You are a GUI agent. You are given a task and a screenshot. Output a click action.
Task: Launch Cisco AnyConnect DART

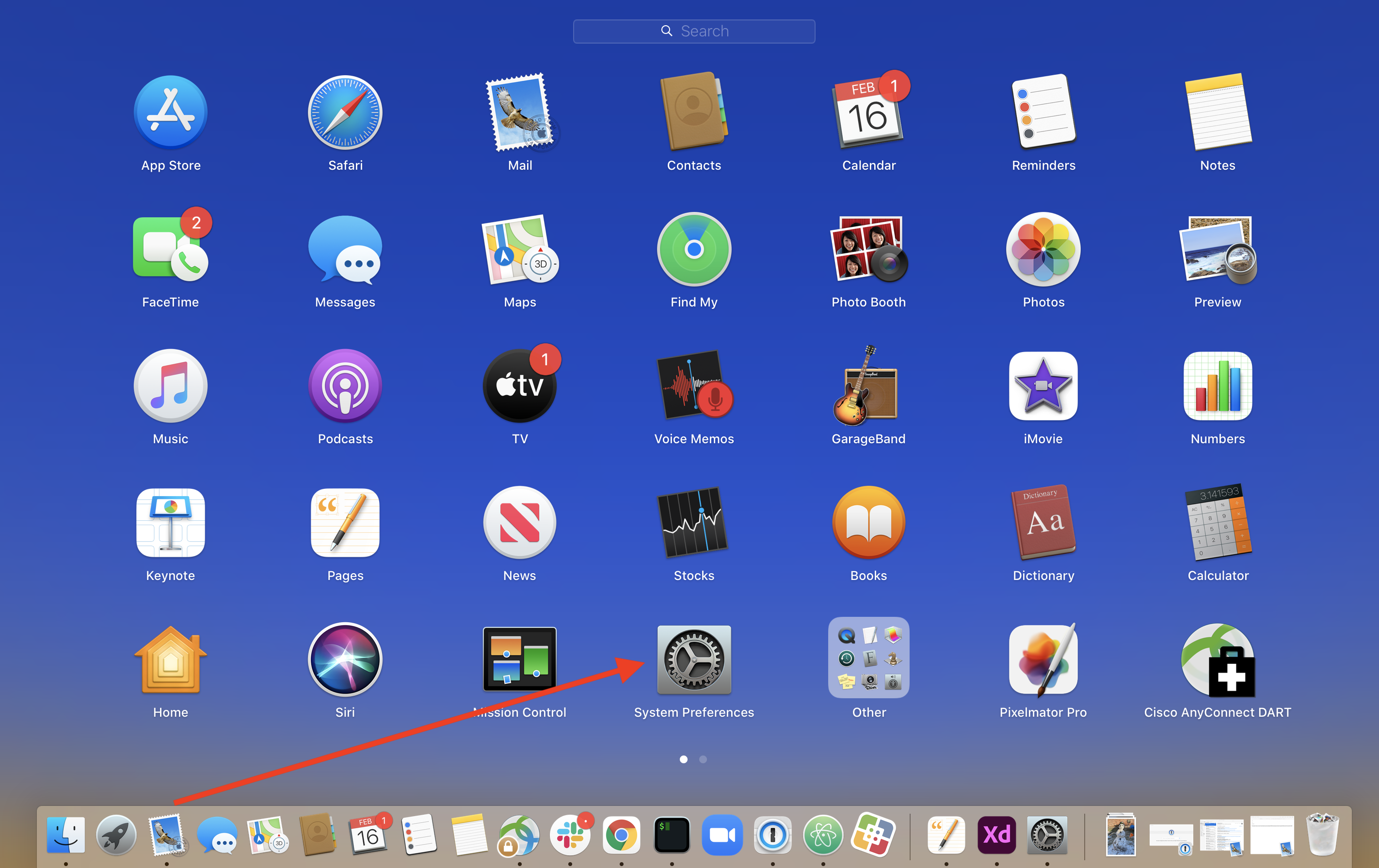[1218, 660]
